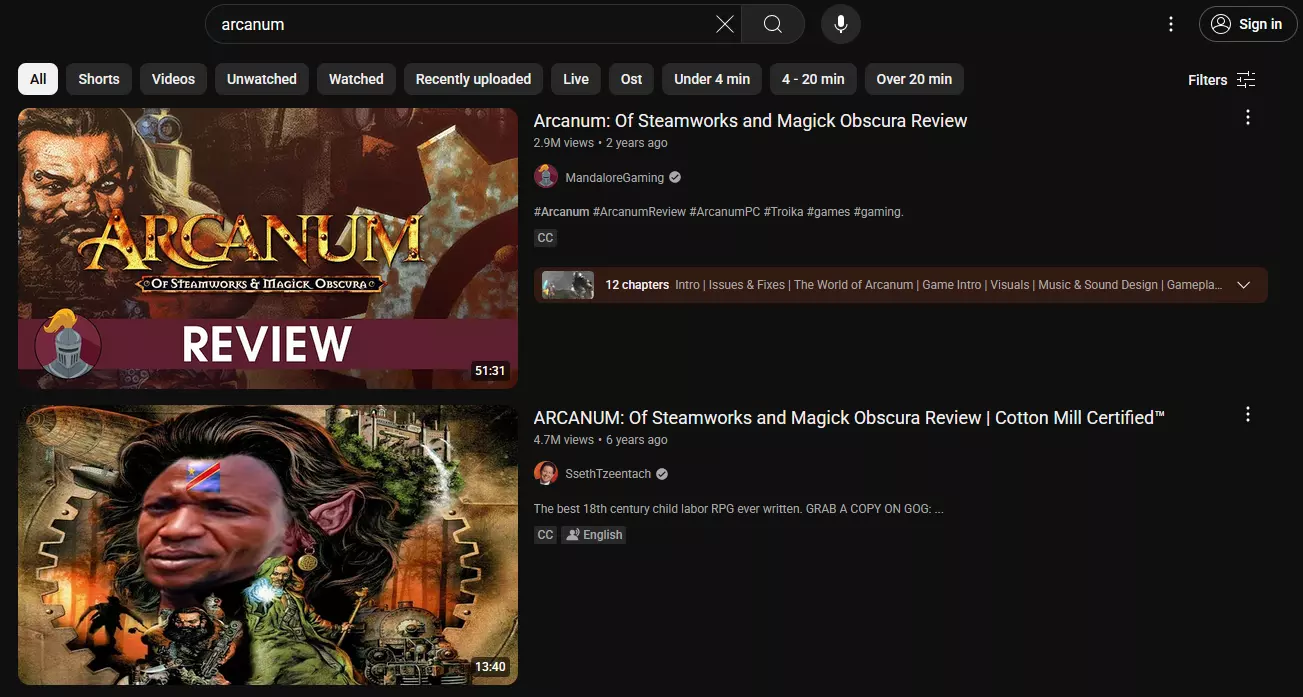Clear the search box with the X icon
Image resolution: width=1303 pixels, height=697 pixels.
[x=725, y=24]
